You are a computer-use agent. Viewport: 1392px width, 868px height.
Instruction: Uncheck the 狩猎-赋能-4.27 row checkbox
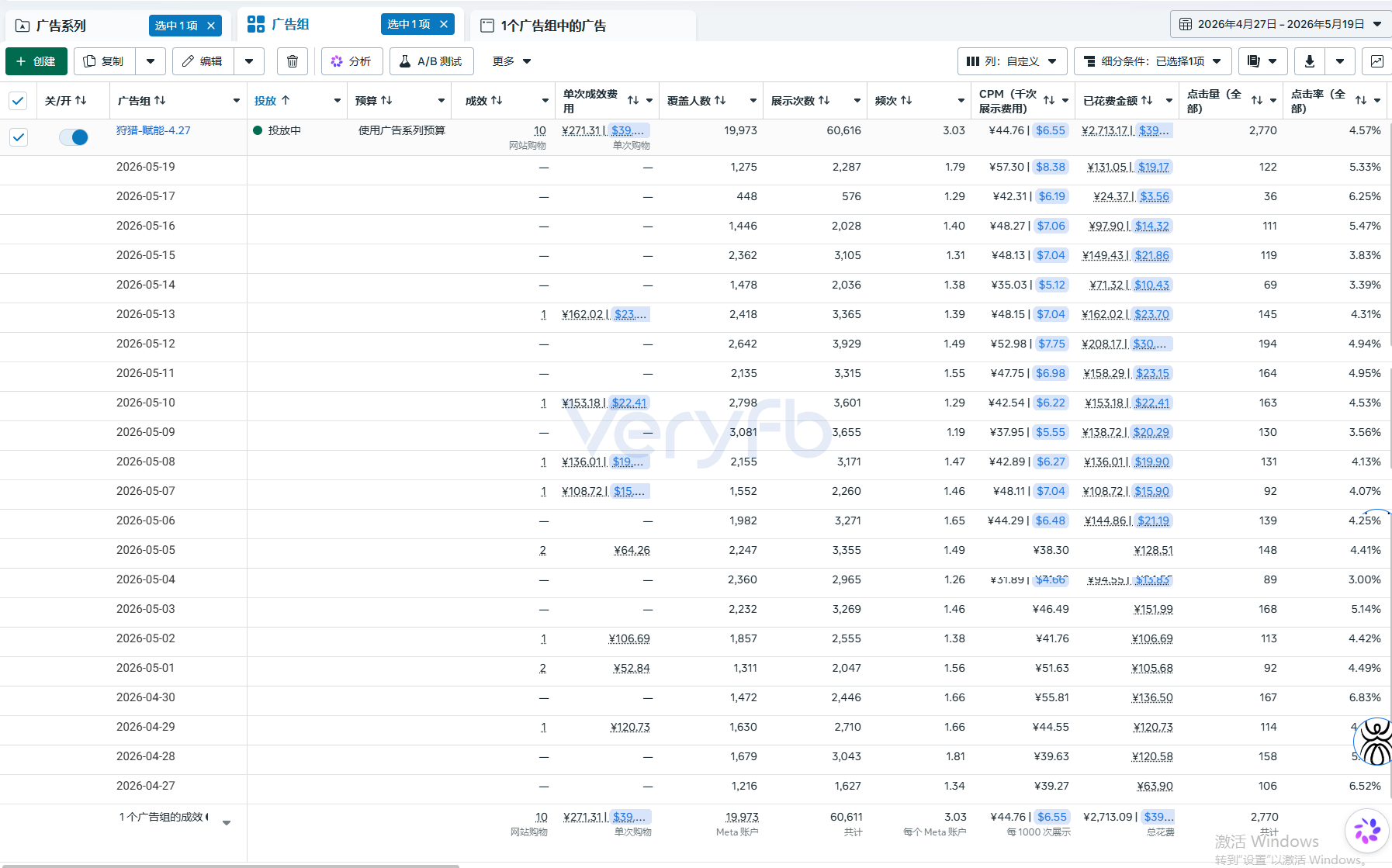point(18,137)
